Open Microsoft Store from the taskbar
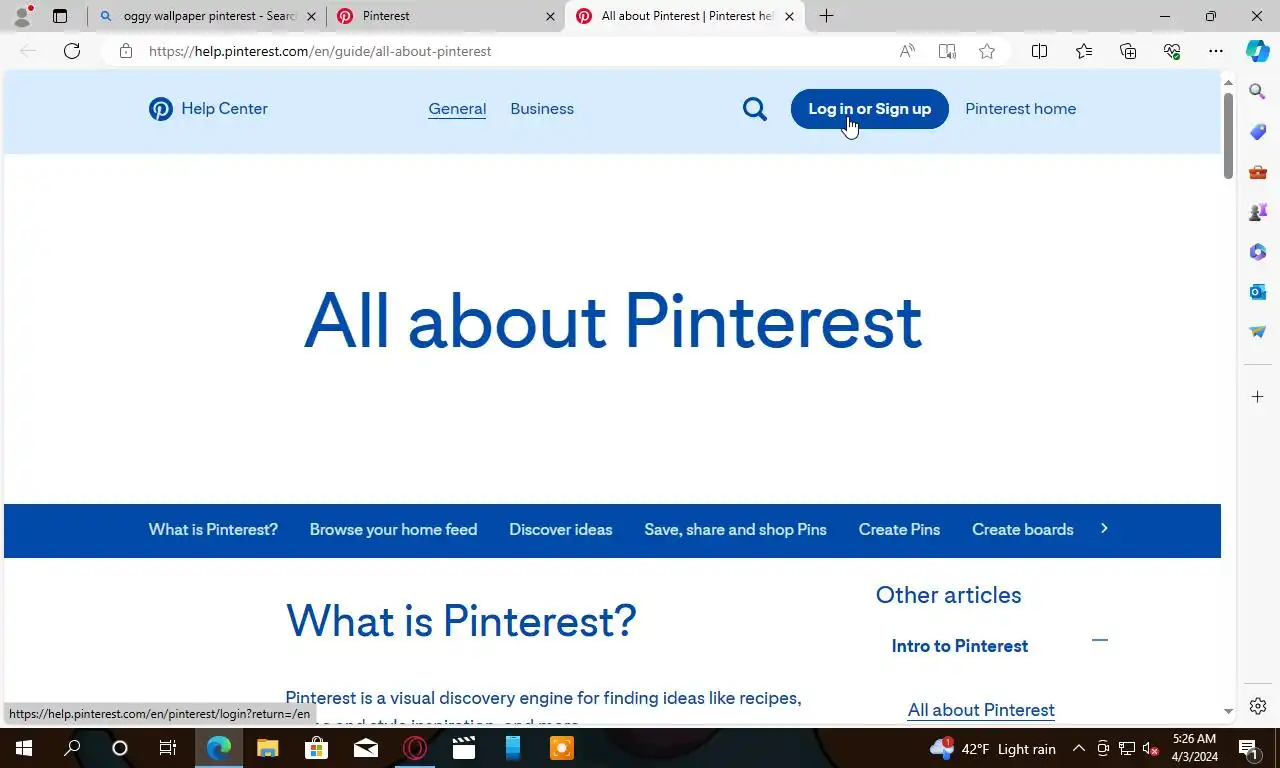This screenshot has width=1280, height=768. pos(316,748)
